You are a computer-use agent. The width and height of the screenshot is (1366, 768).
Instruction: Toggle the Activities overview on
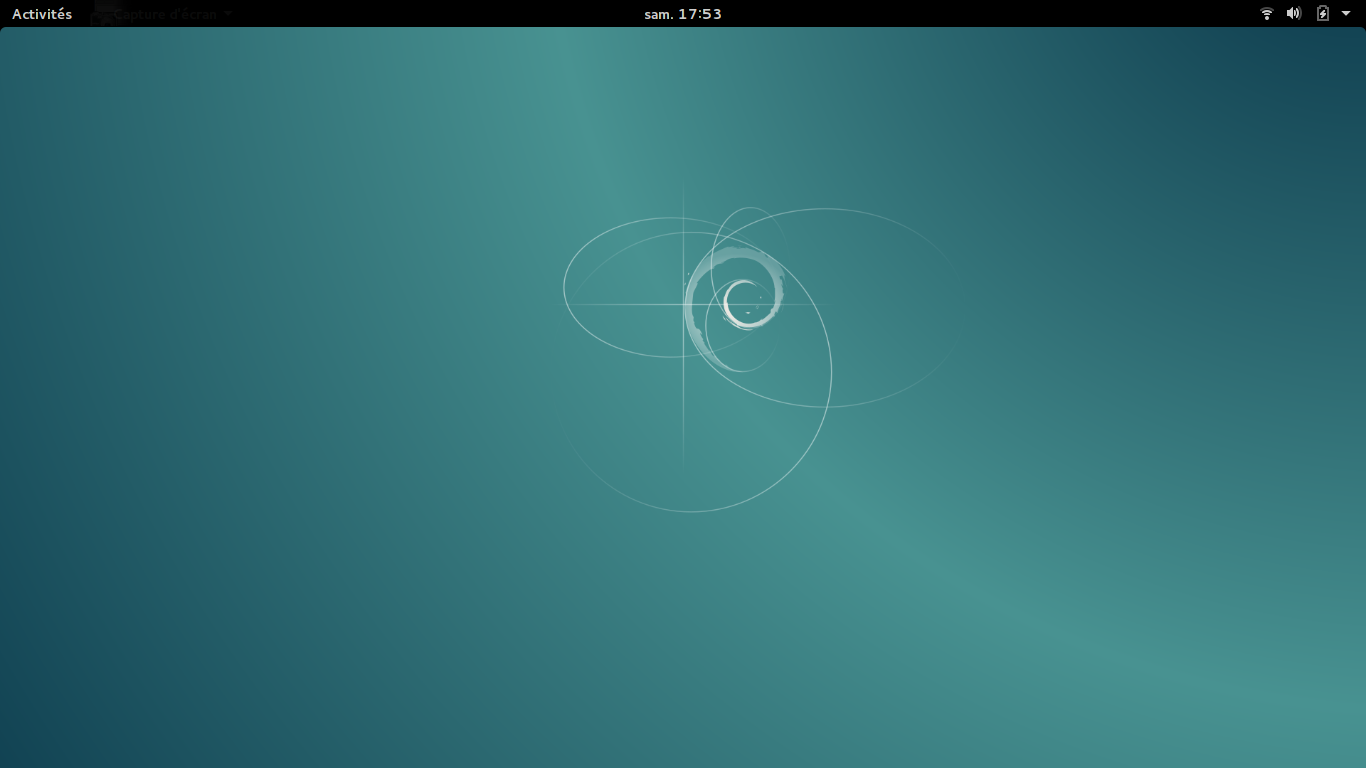click(x=41, y=13)
